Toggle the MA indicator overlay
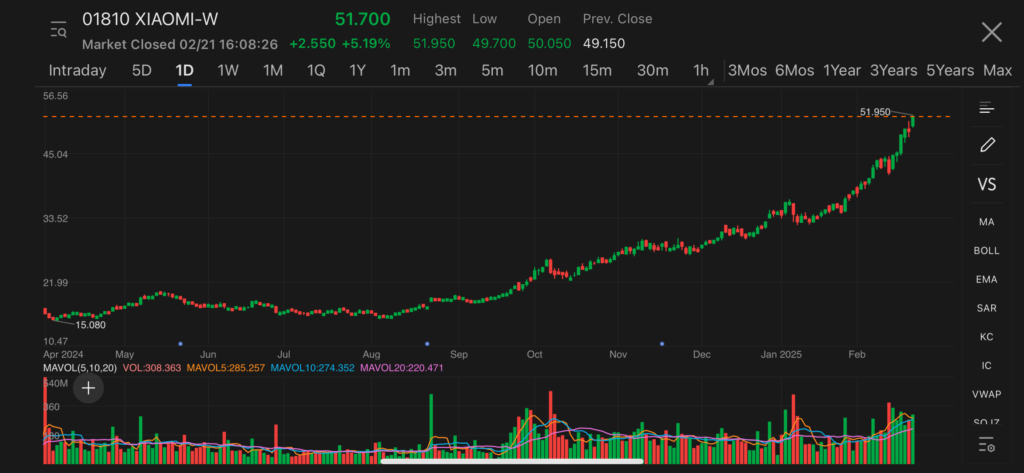Viewport: 1024px width, 473px height. [987, 221]
